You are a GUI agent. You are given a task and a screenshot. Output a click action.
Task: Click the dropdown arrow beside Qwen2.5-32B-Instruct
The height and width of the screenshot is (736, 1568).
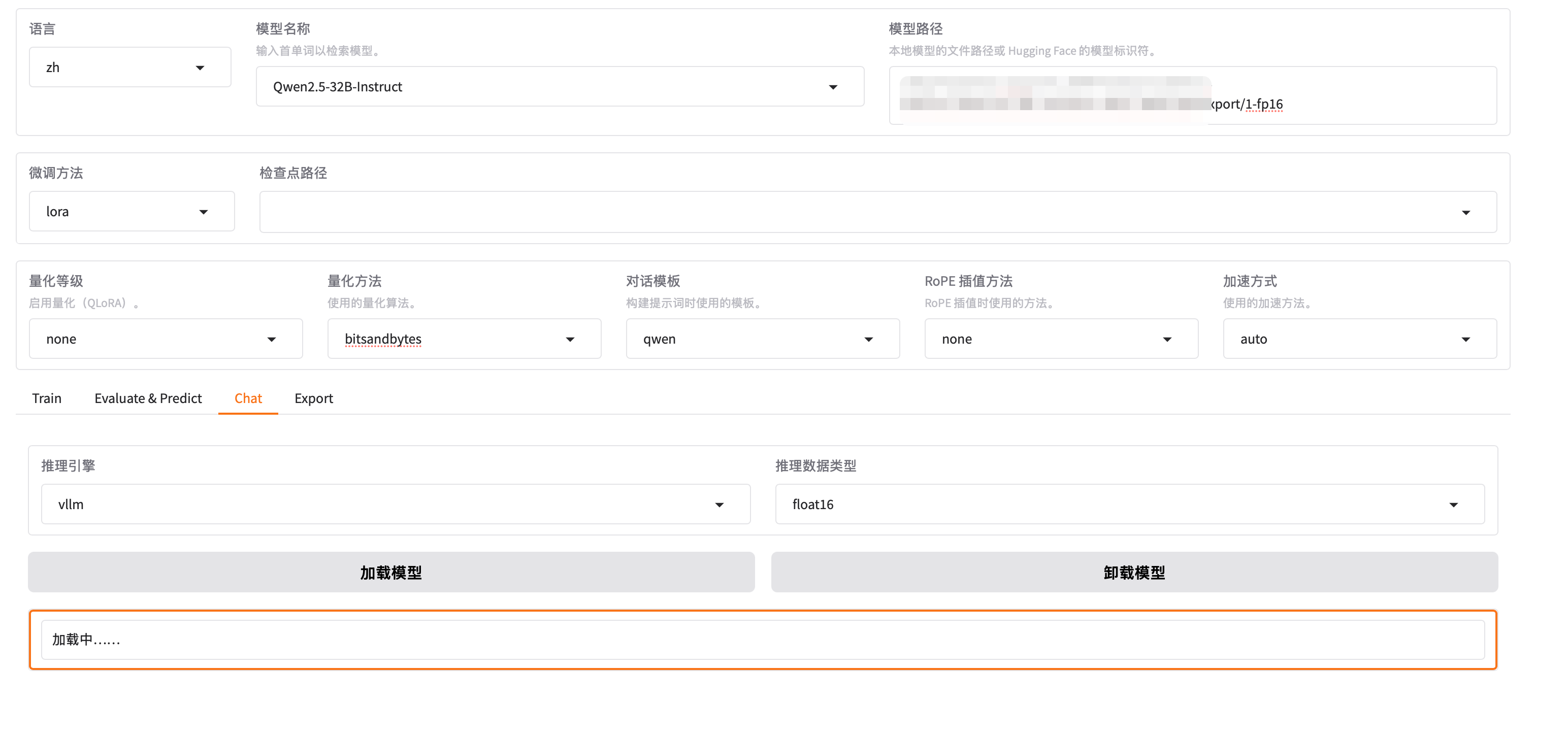pyautogui.click(x=833, y=87)
